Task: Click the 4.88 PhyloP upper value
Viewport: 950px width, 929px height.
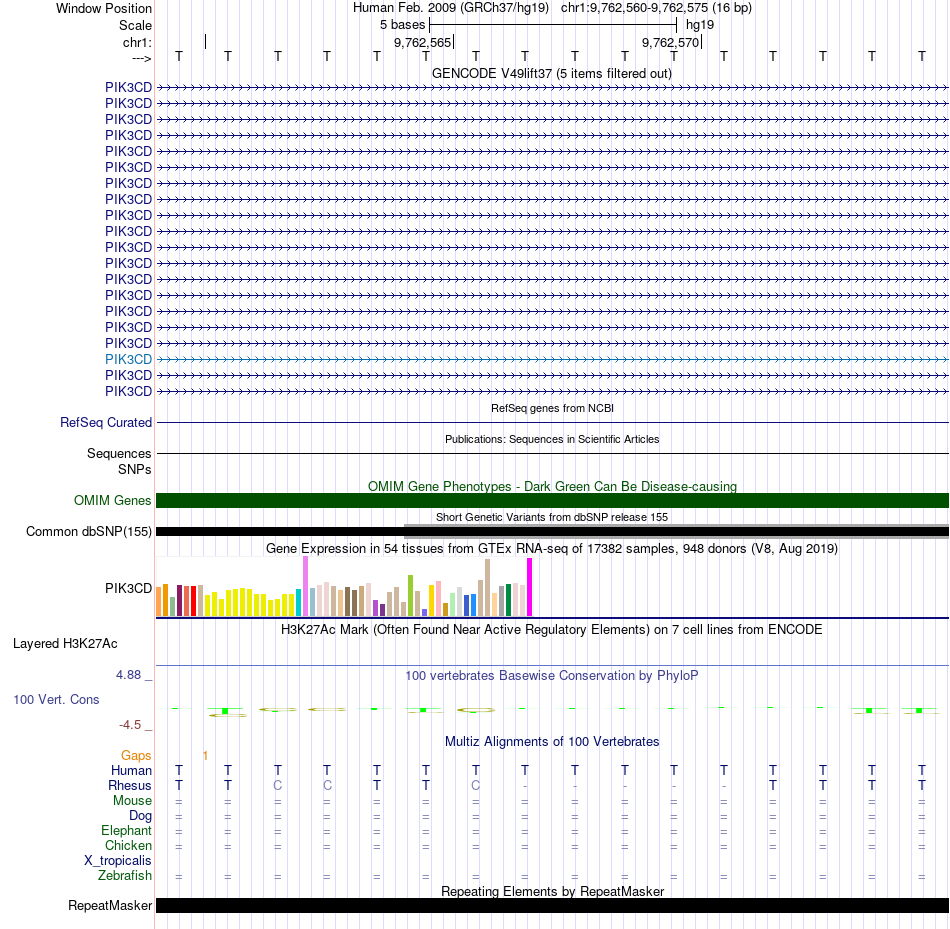Action: click(128, 674)
